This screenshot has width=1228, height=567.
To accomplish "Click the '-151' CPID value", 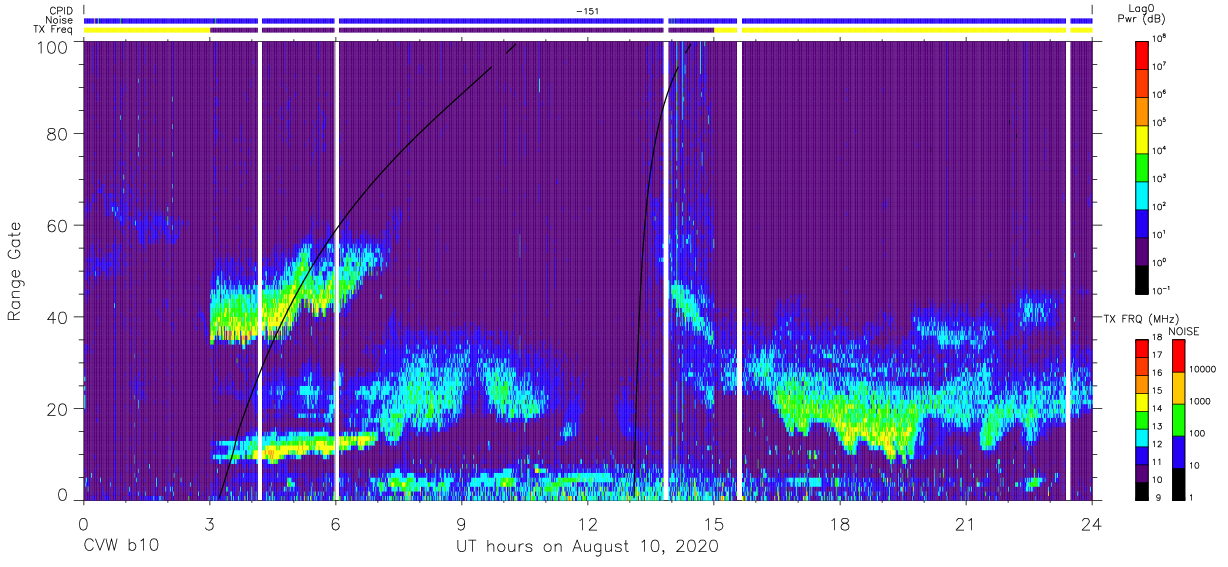I will pos(587,10).
